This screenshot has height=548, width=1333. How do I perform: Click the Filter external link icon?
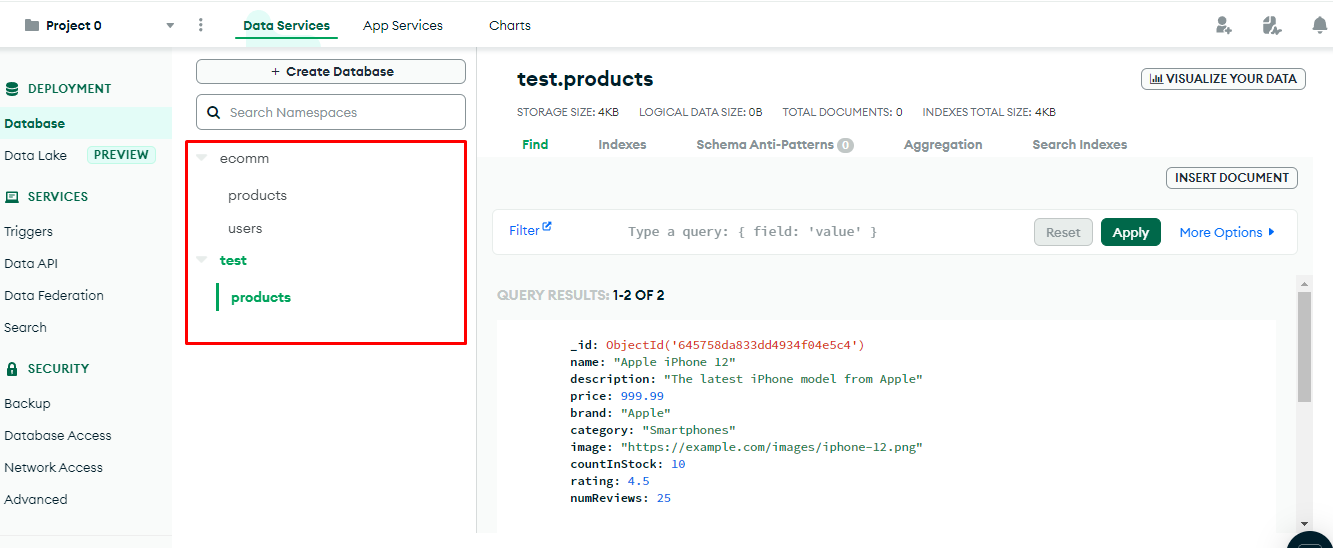pyautogui.click(x=547, y=227)
